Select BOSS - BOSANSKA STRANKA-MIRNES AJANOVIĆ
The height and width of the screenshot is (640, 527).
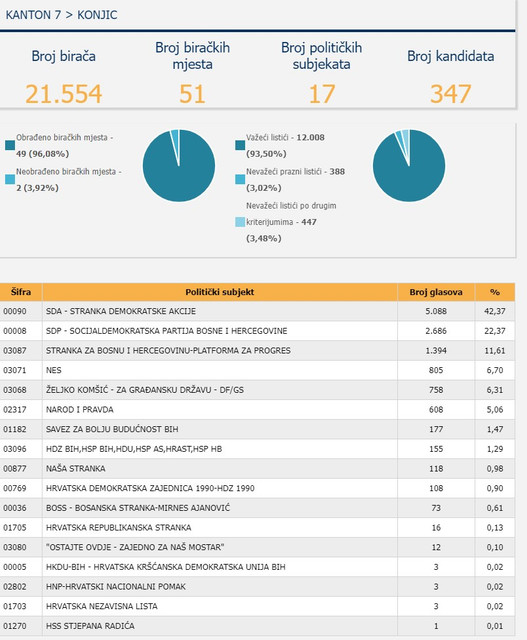point(257,508)
